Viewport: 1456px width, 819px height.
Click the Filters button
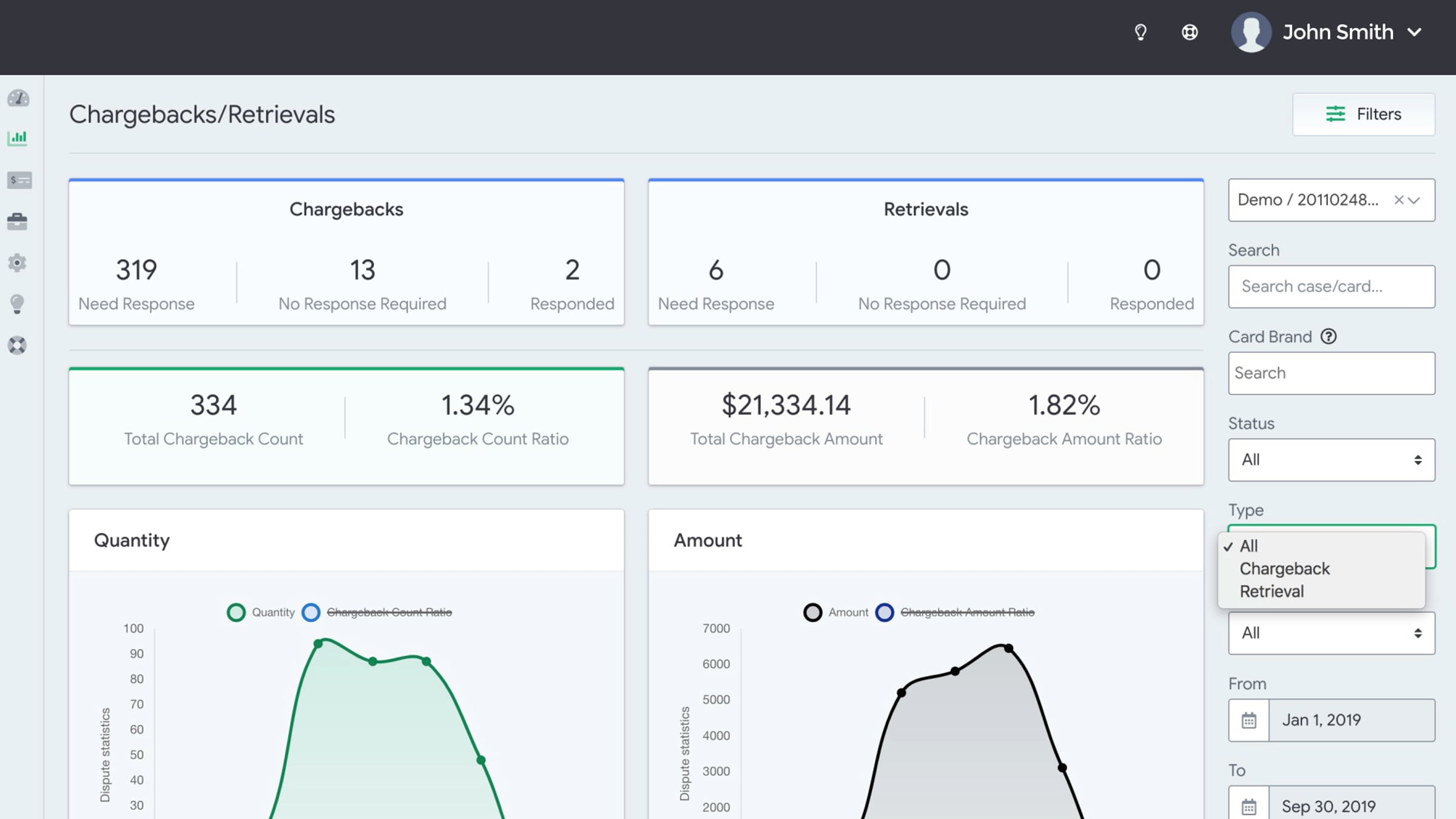point(1363,114)
